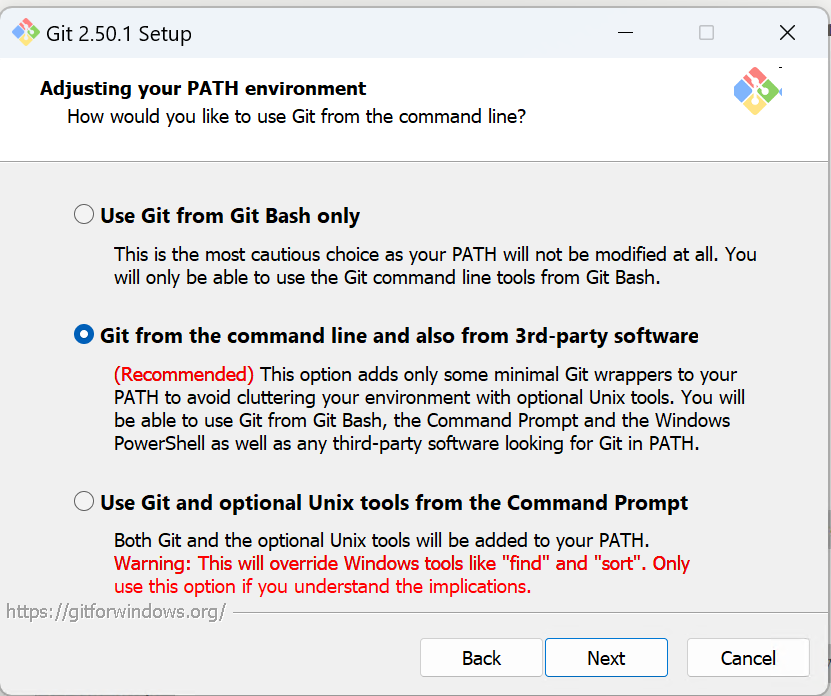The width and height of the screenshot is (831, 696).
Task: Click the red '(Recommended)' text
Action: point(184,375)
